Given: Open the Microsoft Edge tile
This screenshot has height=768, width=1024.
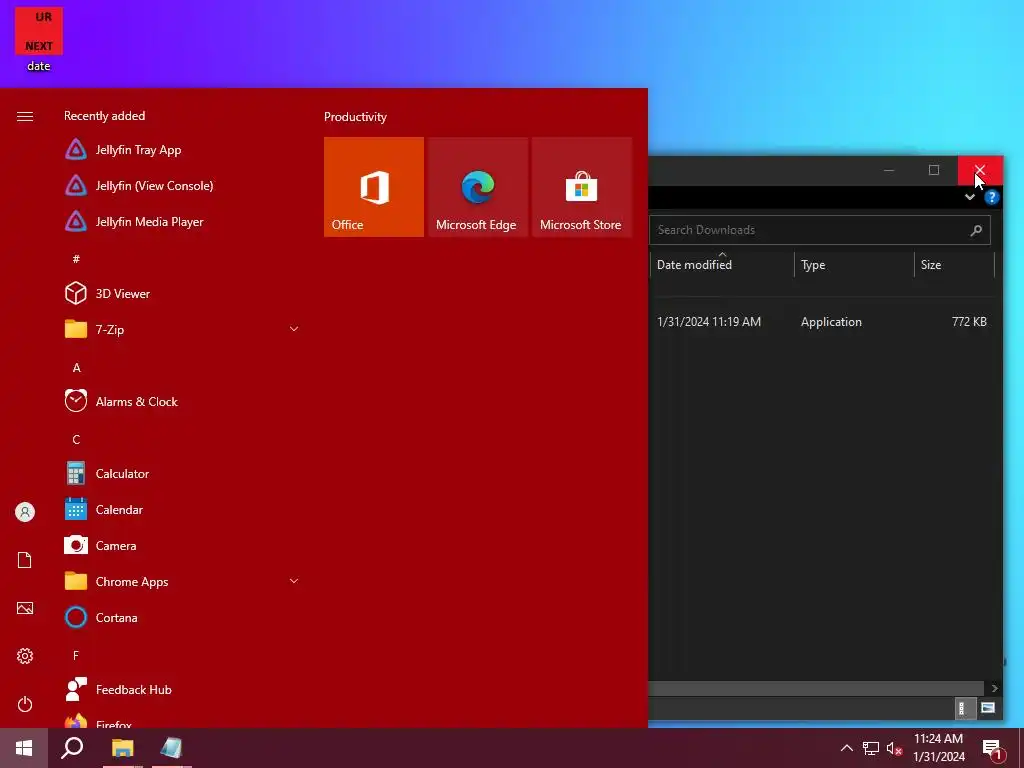Looking at the screenshot, I should 477,187.
